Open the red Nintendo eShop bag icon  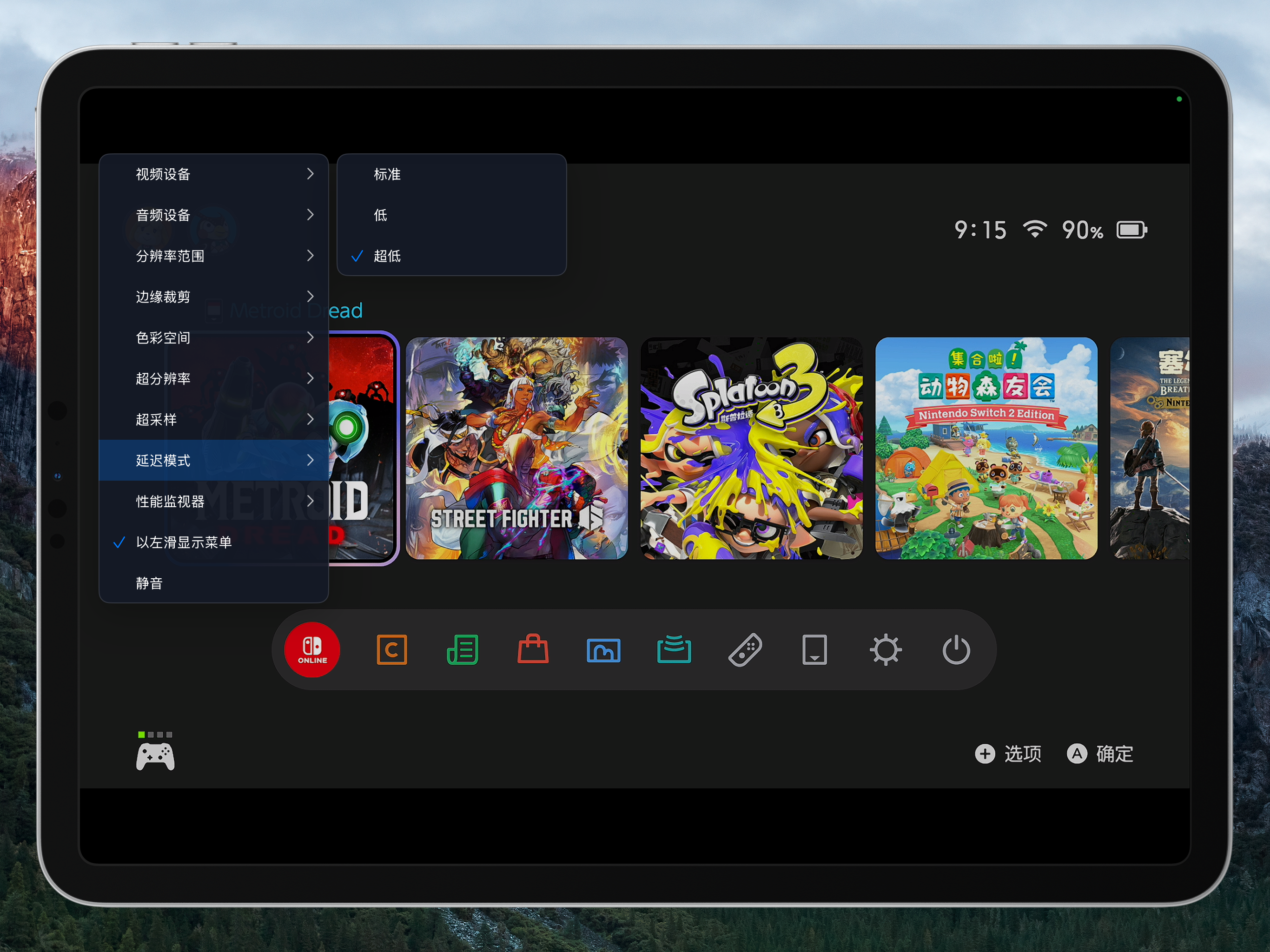click(x=533, y=649)
